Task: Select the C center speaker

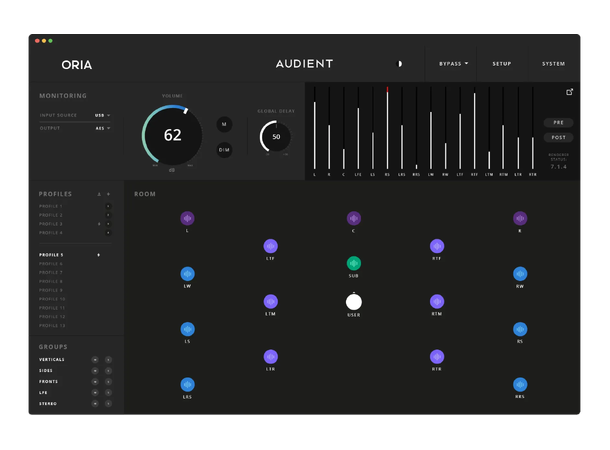Action: coord(354,219)
